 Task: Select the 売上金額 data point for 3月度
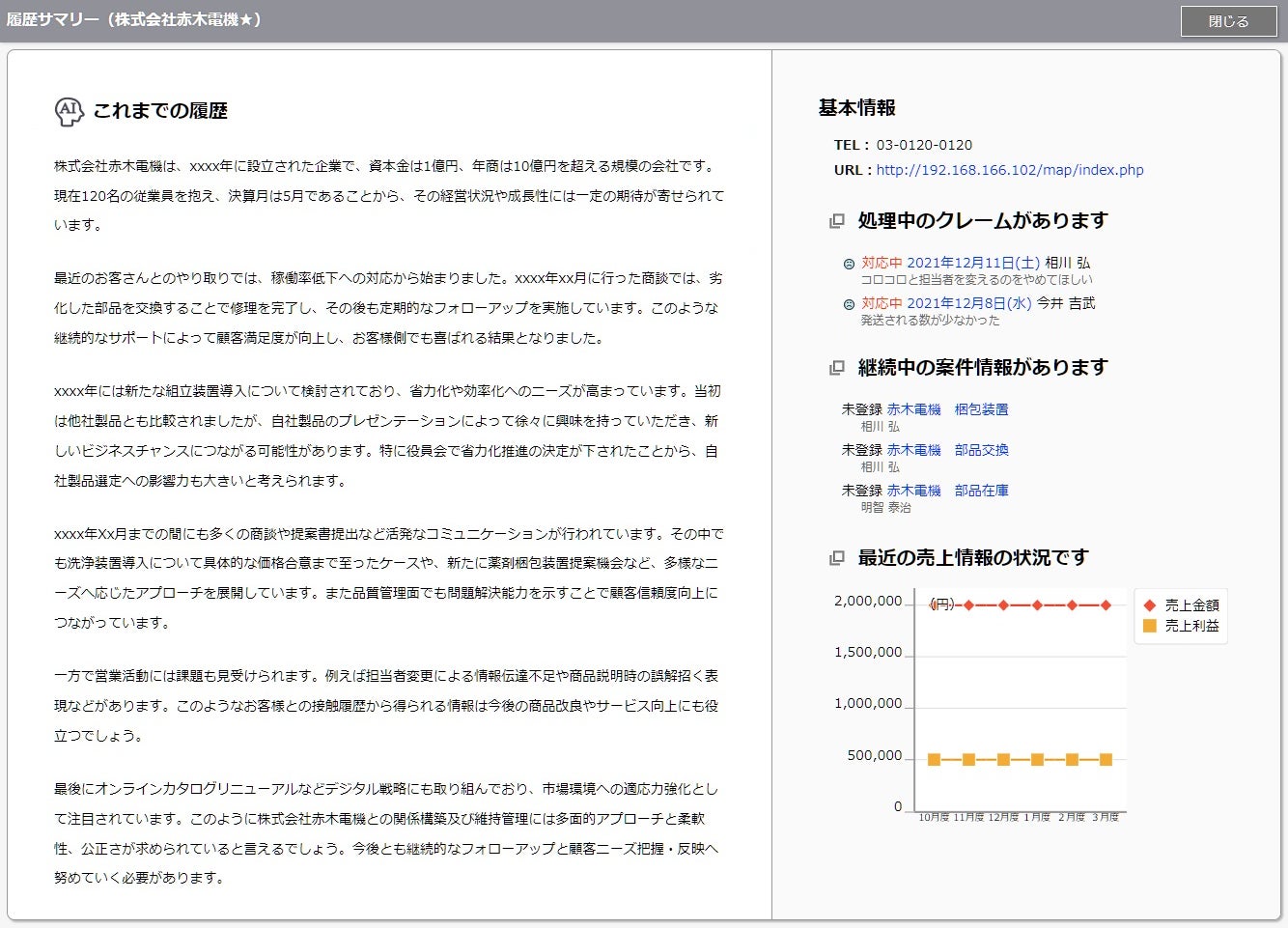[x=1106, y=605]
